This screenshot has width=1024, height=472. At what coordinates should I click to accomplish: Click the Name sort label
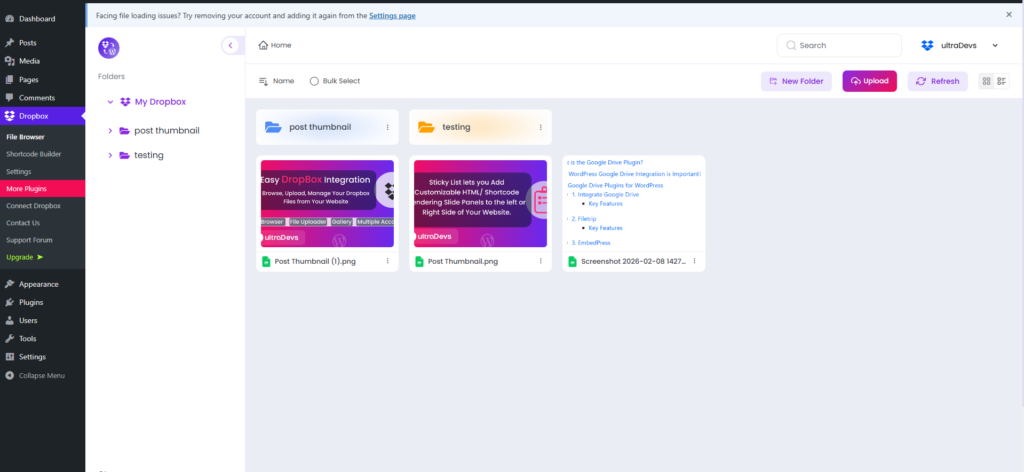tap(283, 82)
